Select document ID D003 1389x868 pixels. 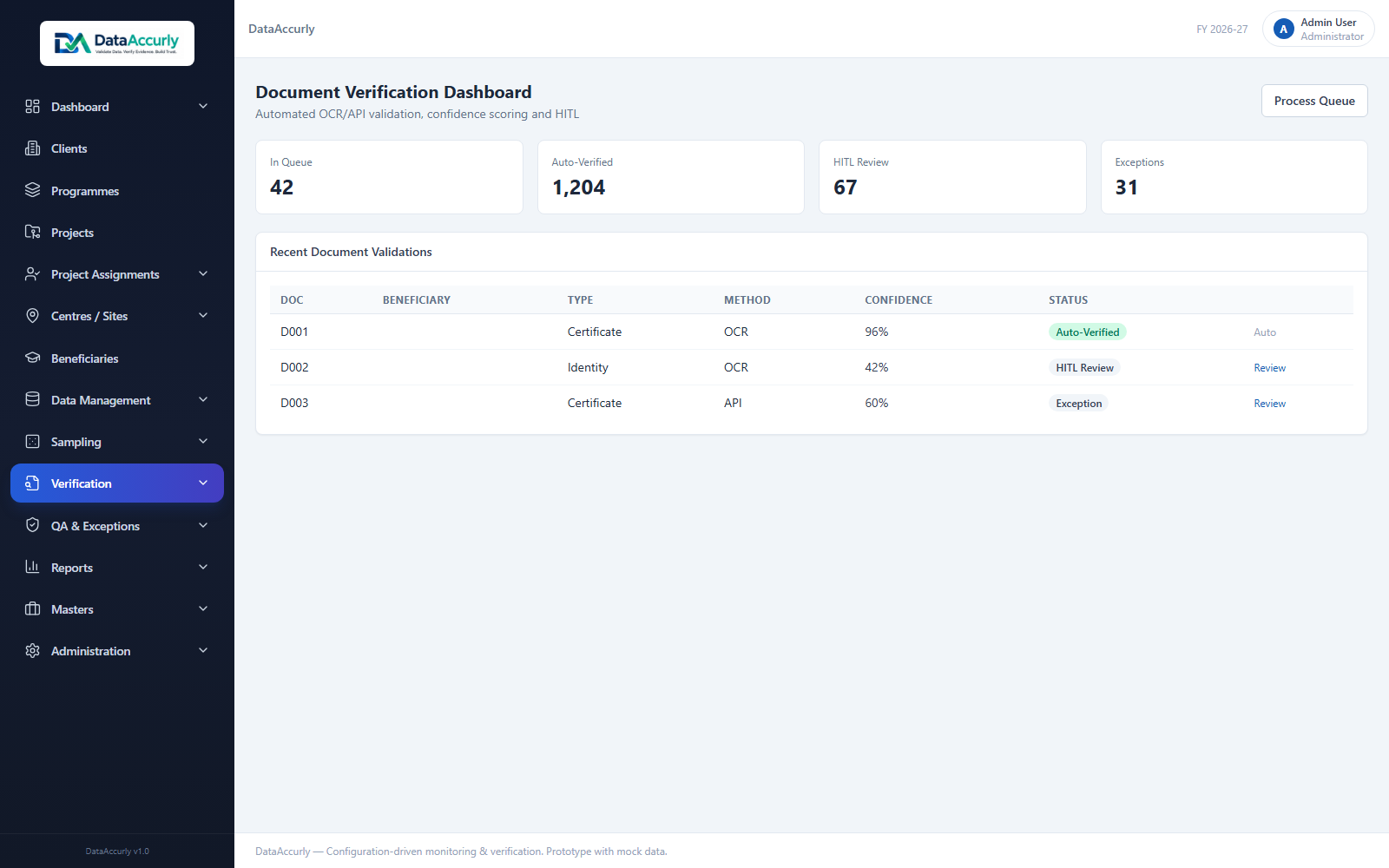(294, 403)
